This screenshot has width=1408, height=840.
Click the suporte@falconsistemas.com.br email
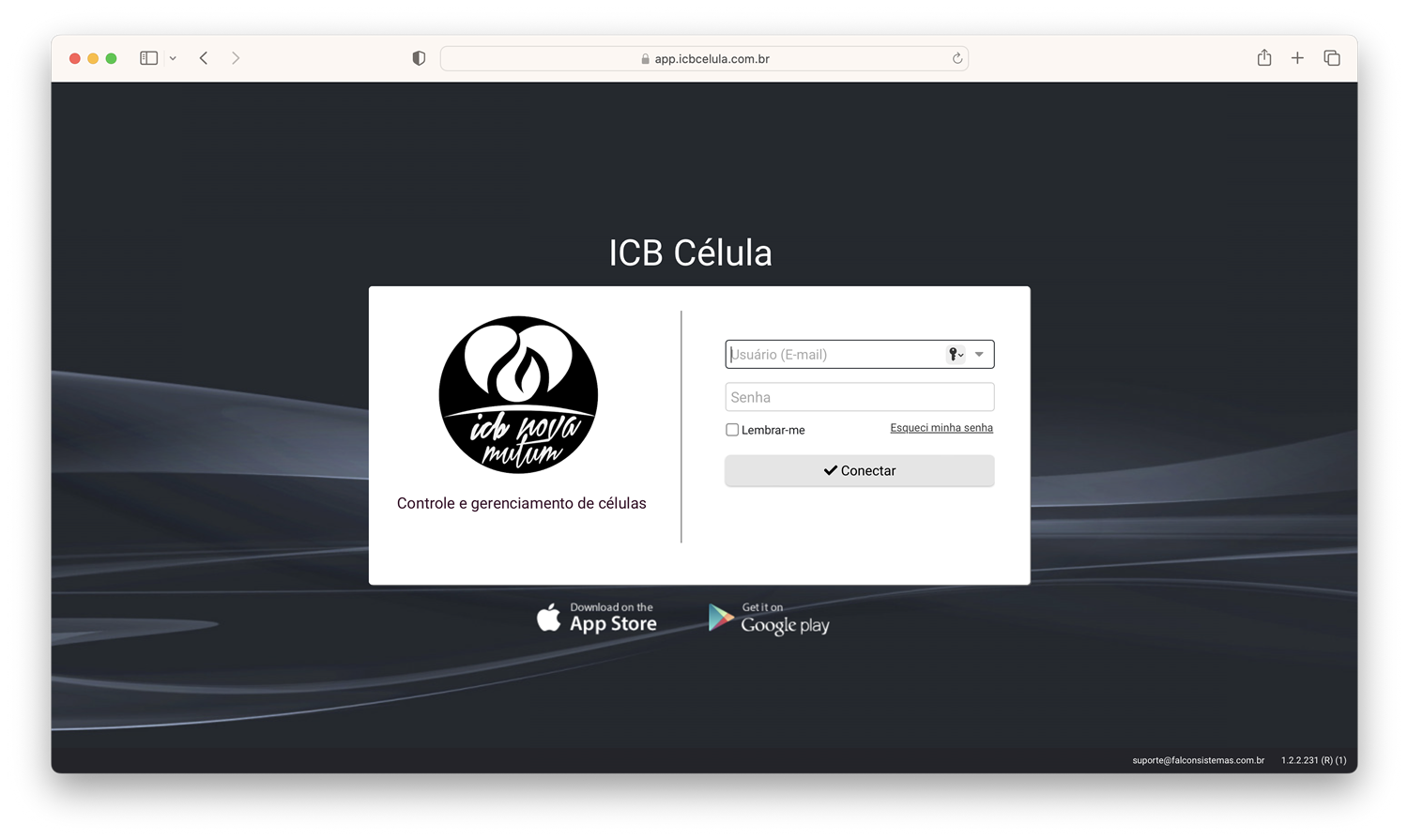pyautogui.click(x=1198, y=760)
